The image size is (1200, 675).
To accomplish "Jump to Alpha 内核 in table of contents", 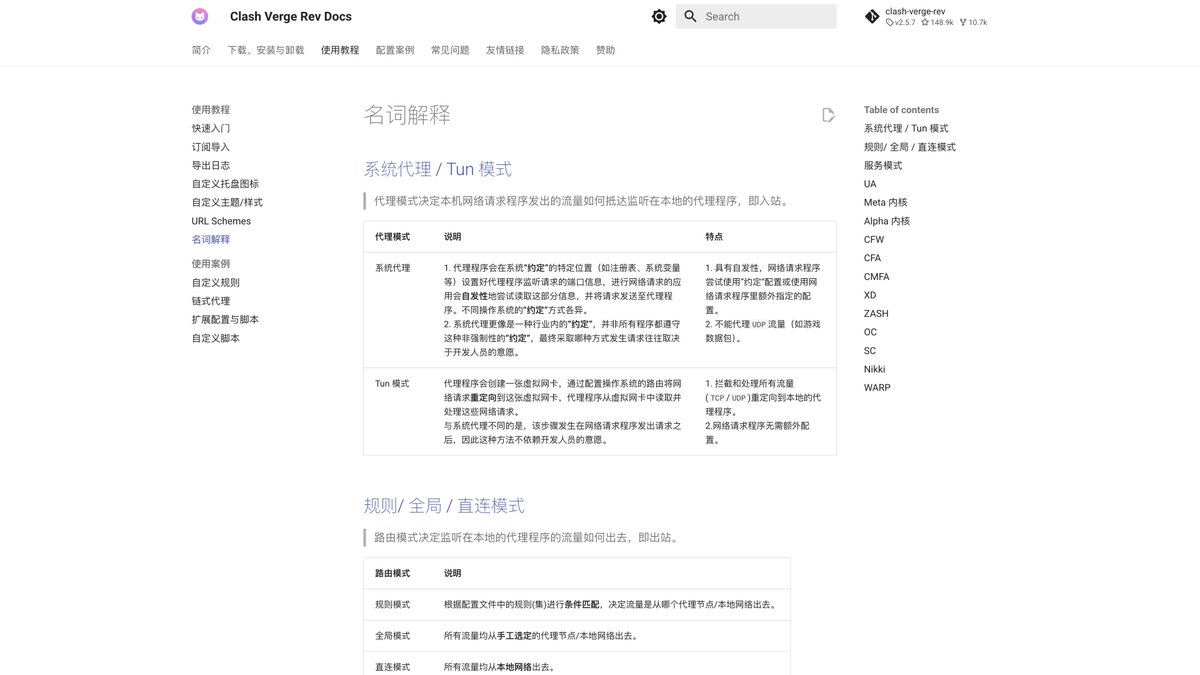I will coord(887,221).
